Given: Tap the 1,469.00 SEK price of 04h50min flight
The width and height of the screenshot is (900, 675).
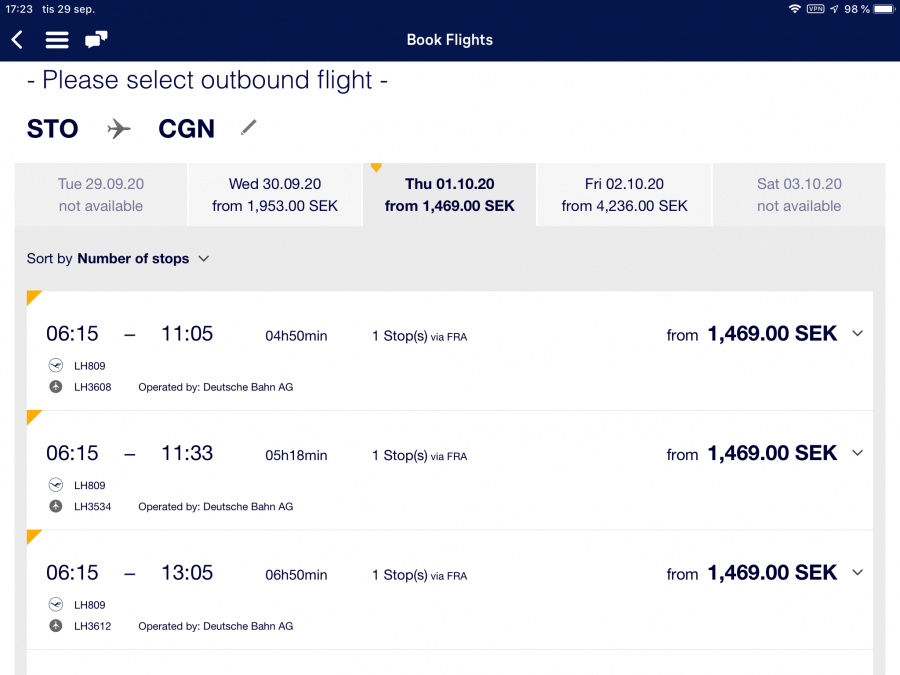Looking at the screenshot, I should click(771, 334).
